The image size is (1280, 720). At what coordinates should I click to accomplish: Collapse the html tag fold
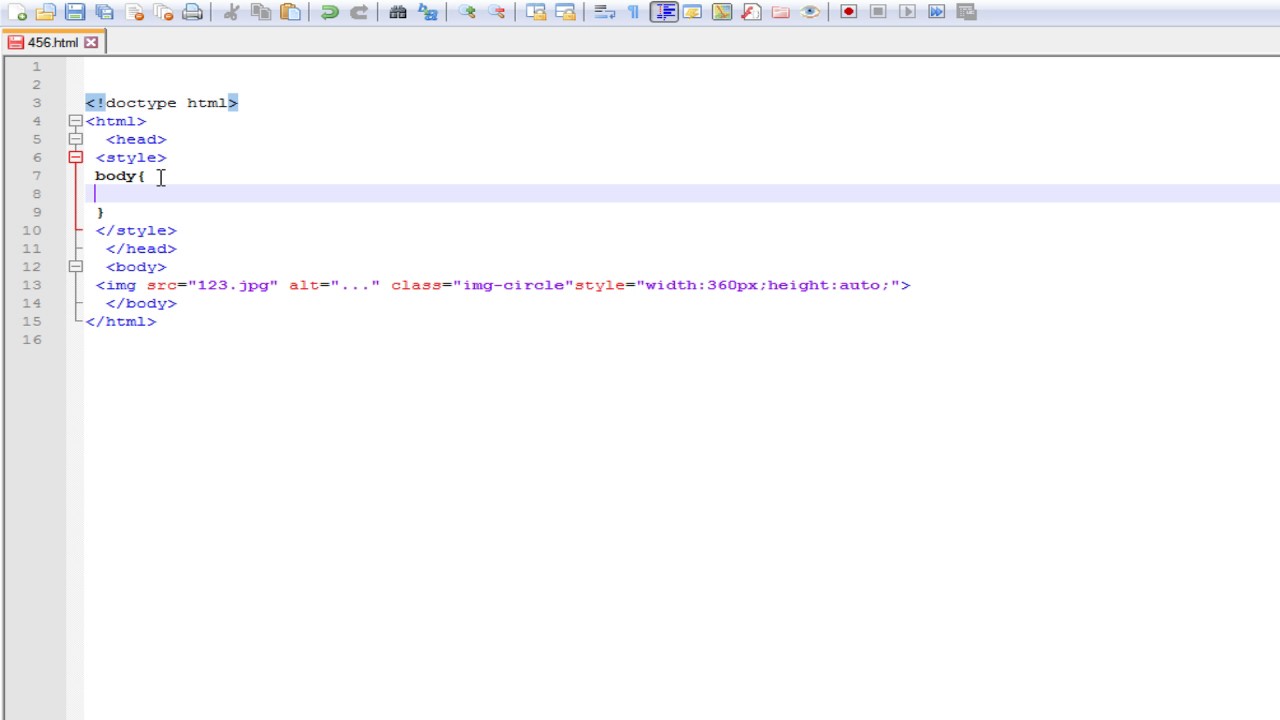tap(75, 121)
